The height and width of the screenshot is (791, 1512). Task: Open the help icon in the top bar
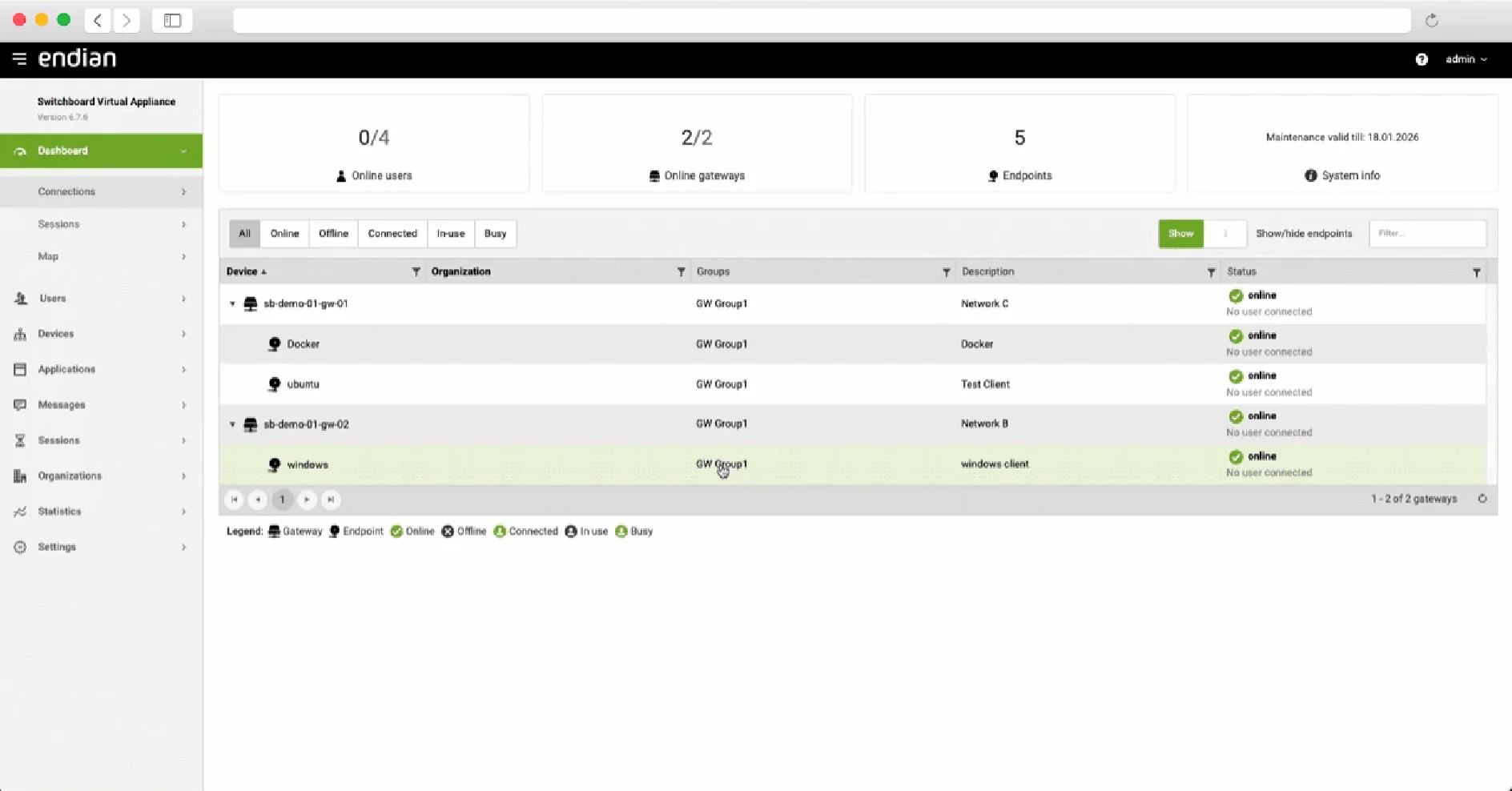(x=1422, y=58)
